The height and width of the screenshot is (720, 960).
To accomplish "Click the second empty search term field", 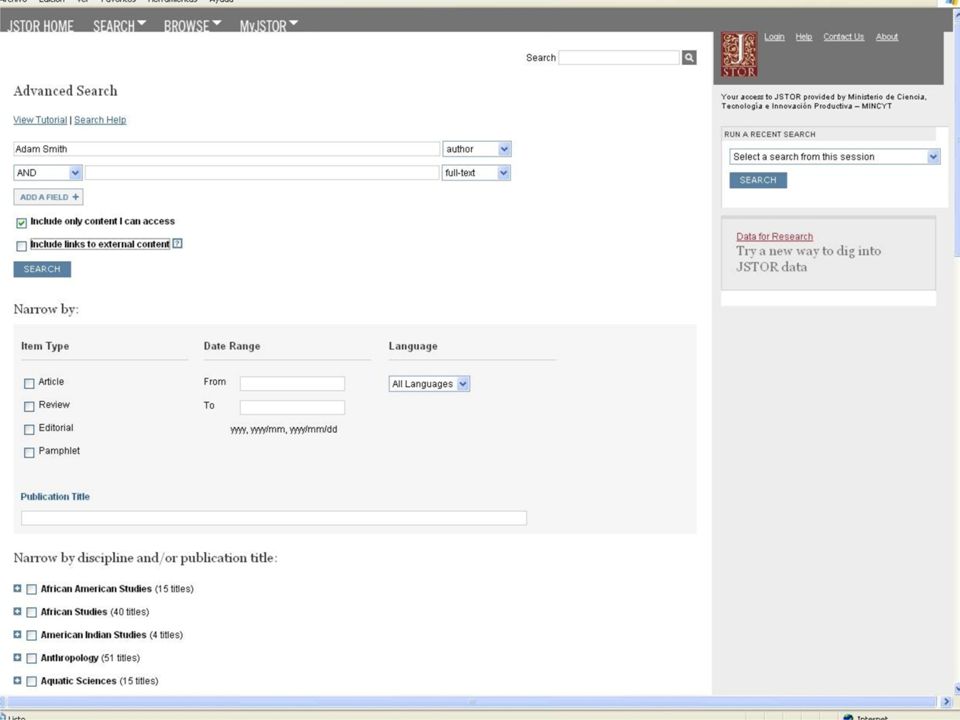I will [262, 173].
